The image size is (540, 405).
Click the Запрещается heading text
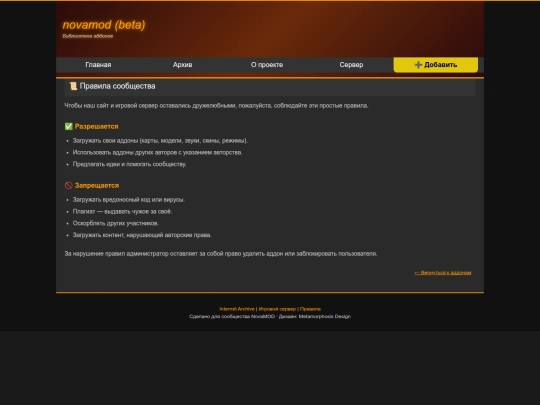pos(97,185)
